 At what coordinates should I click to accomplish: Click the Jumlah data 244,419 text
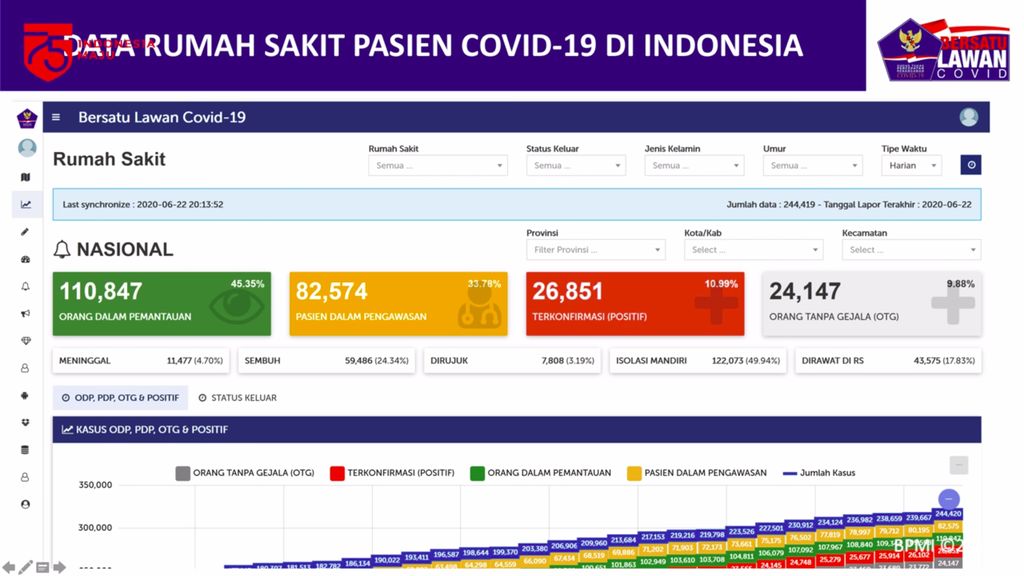(x=771, y=204)
